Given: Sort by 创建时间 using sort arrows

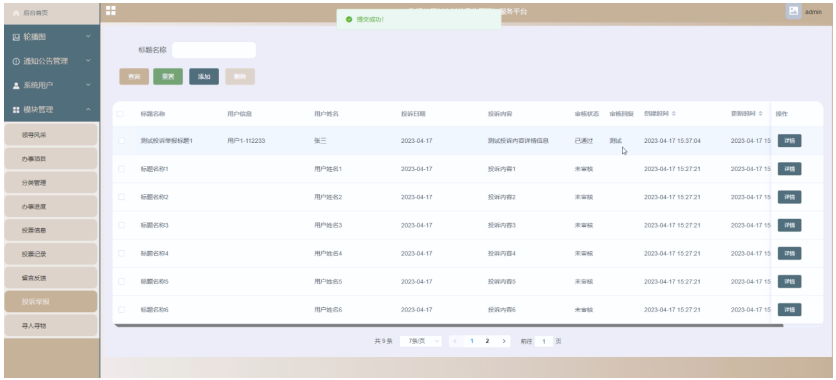Looking at the screenshot, I should [x=673, y=114].
